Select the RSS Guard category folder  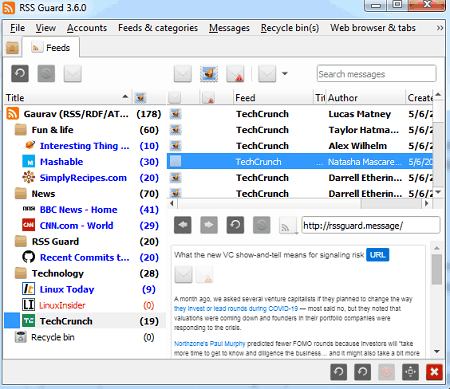coord(85,242)
